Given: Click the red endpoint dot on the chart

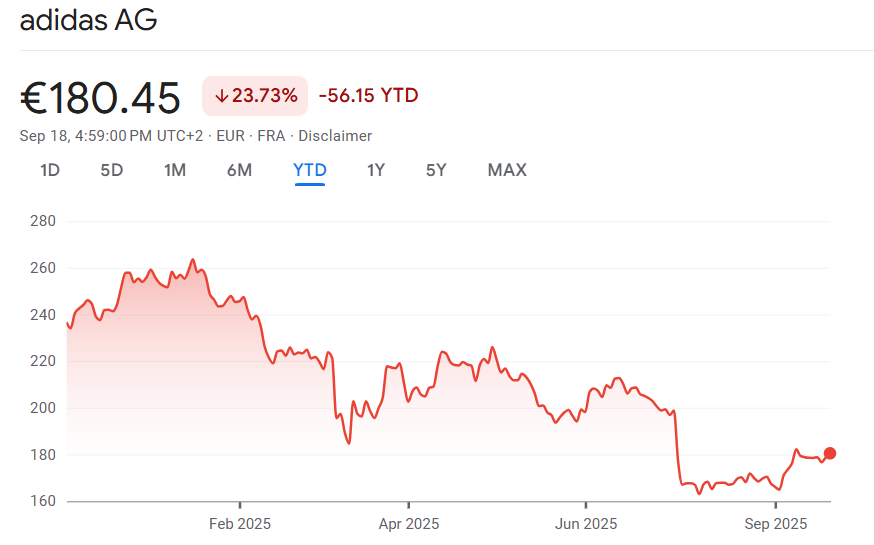Looking at the screenshot, I should 829,453.
